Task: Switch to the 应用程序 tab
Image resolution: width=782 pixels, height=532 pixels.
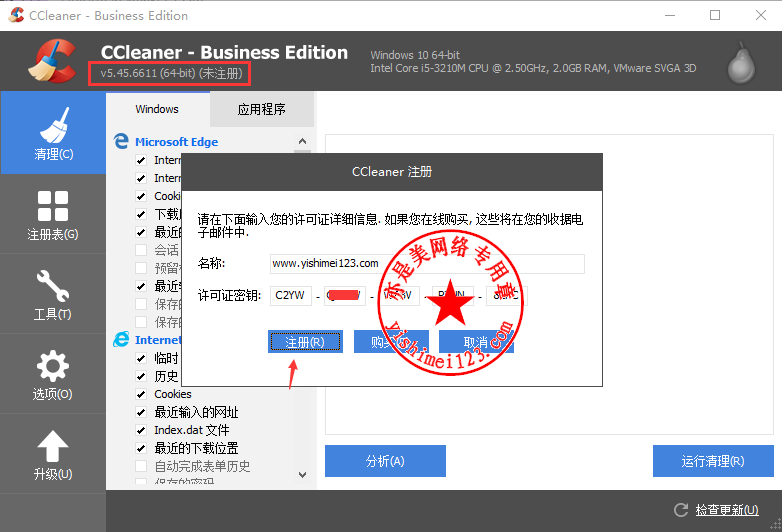Action: 262,109
